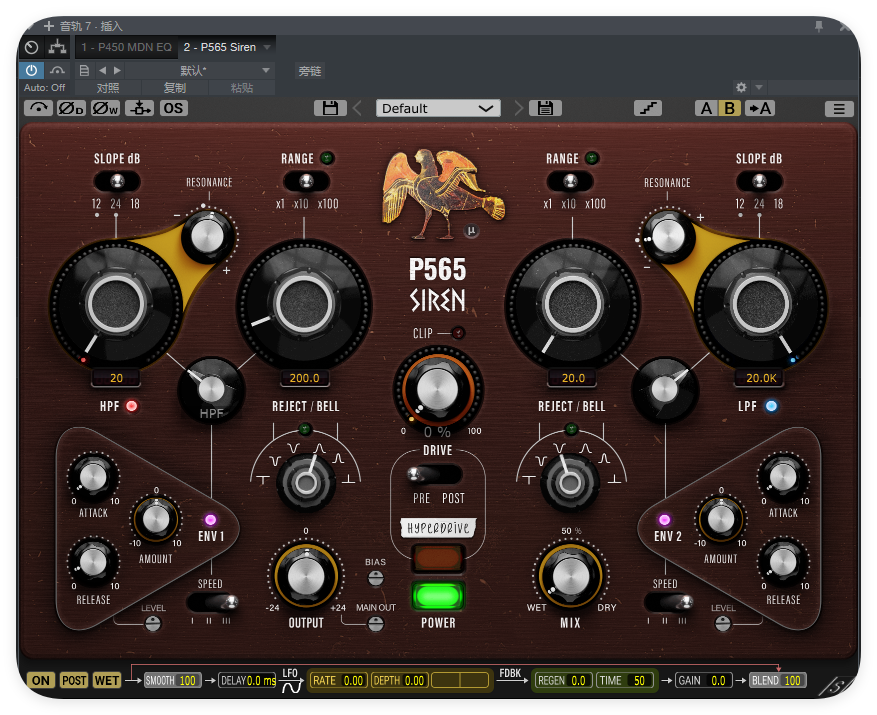The image size is (877, 715).
Task: Click the POST button in bottom bar
Action: pyautogui.click(x=74, y=680)
